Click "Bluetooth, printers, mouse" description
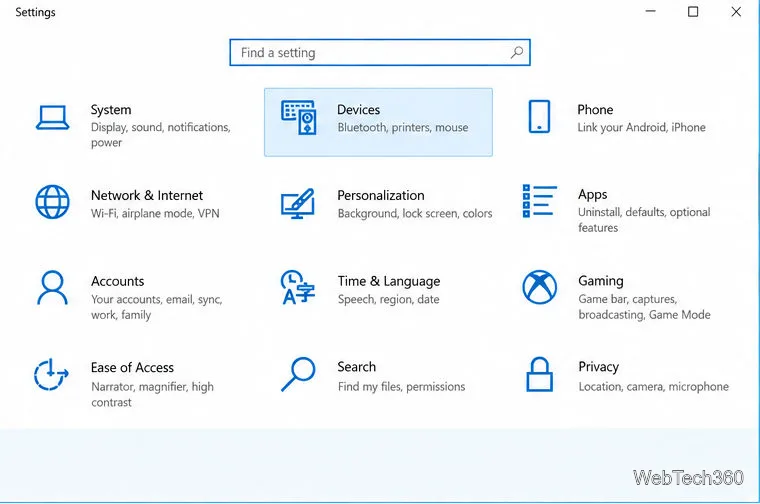This screenshot has height=504, width=760. point(403,127)
